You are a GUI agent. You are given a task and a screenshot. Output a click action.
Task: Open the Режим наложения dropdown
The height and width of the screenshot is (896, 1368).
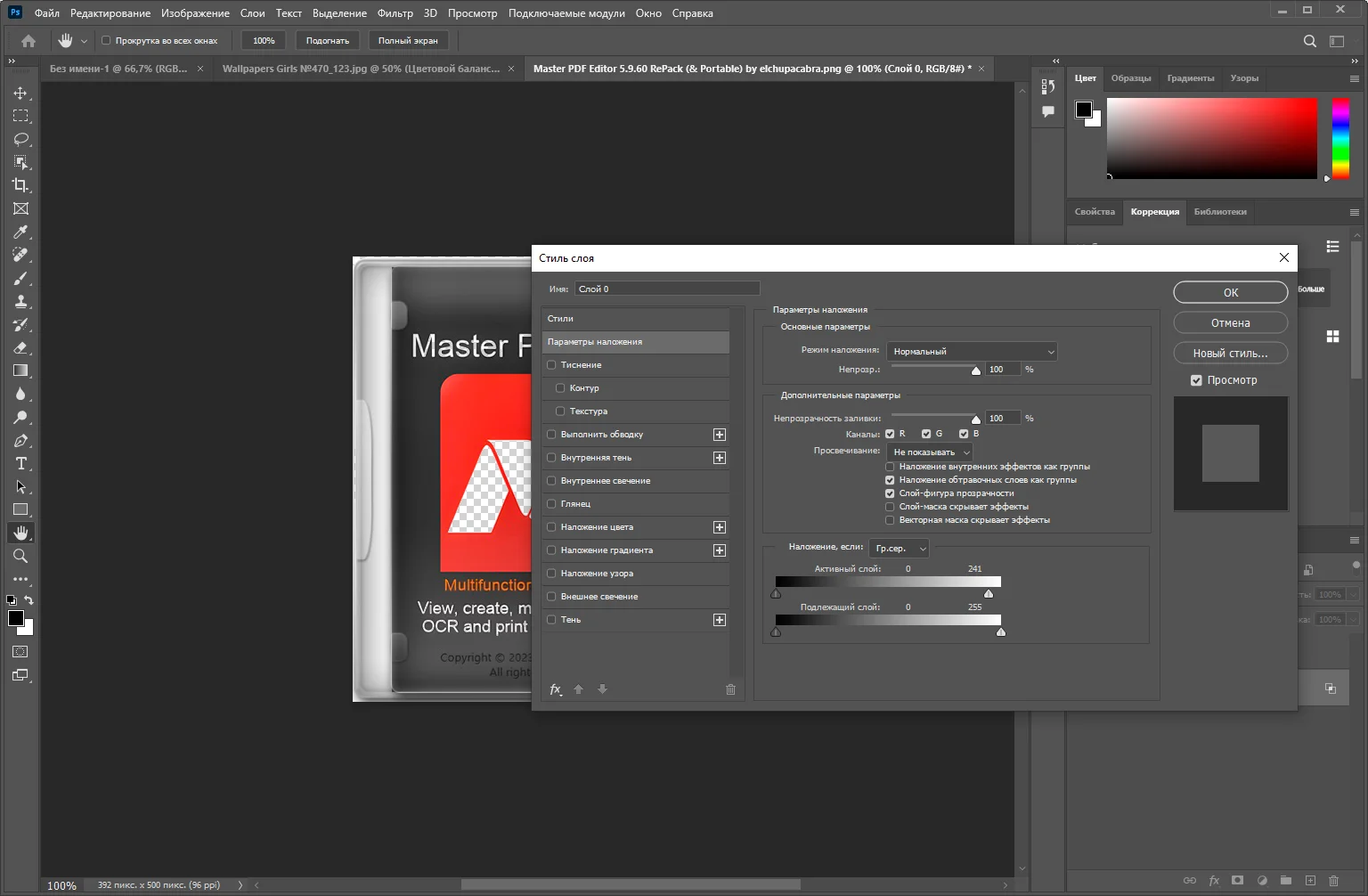(x=972, y=352)
